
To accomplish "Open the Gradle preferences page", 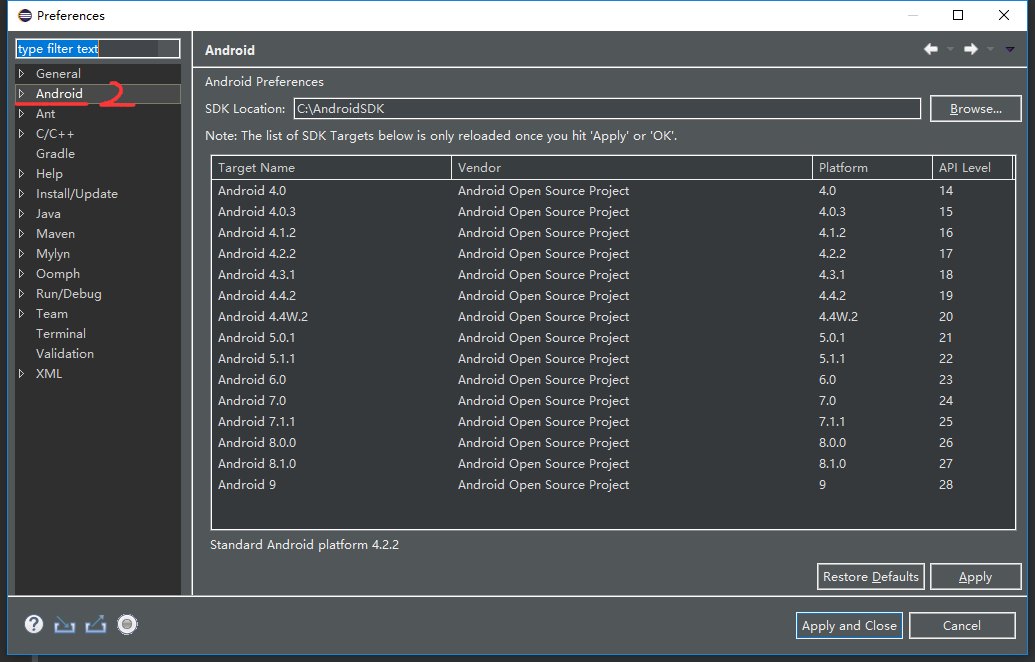I will click(55, 153).
